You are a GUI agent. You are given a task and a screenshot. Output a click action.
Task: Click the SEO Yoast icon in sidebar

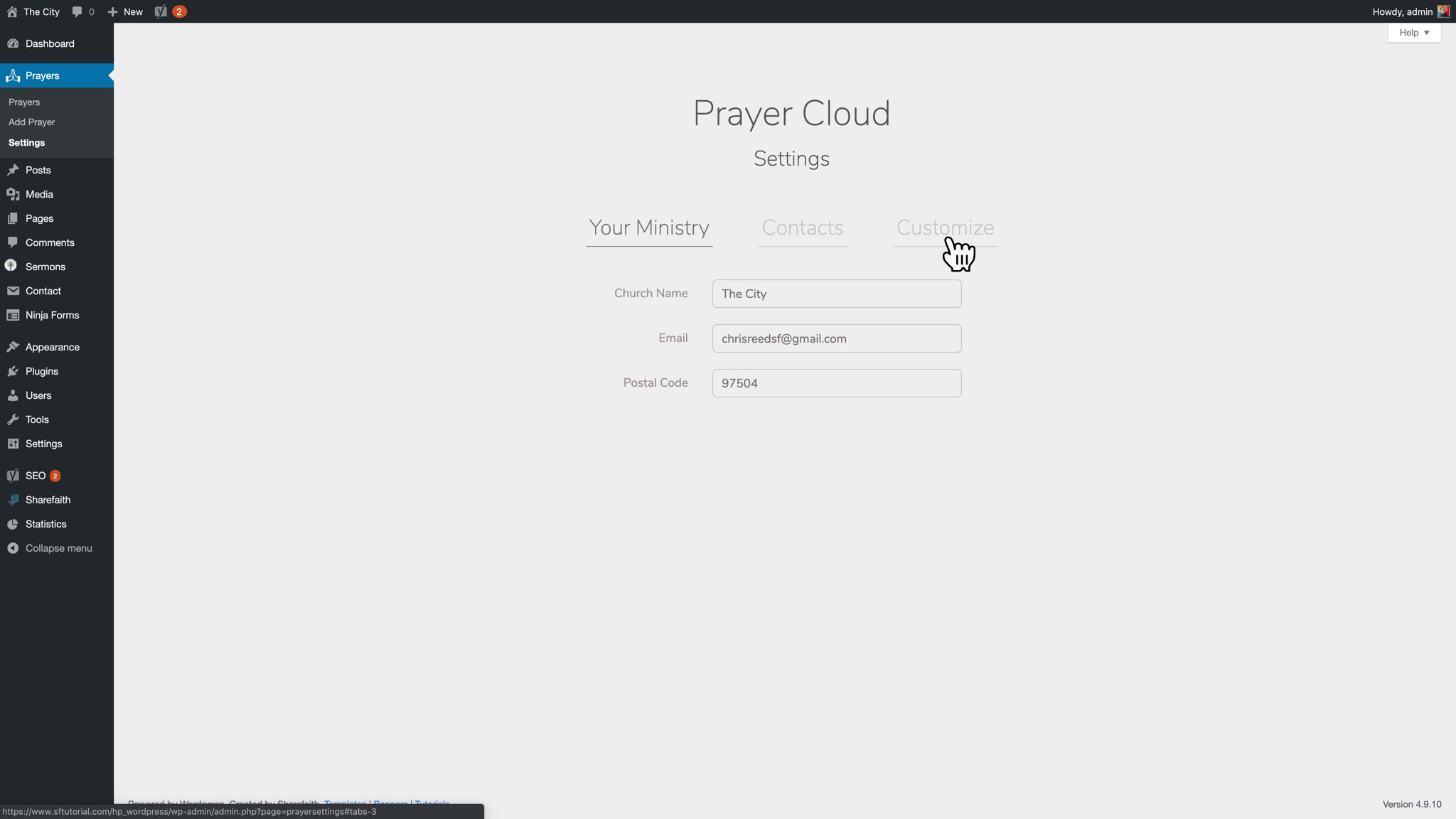click(13, 476)
